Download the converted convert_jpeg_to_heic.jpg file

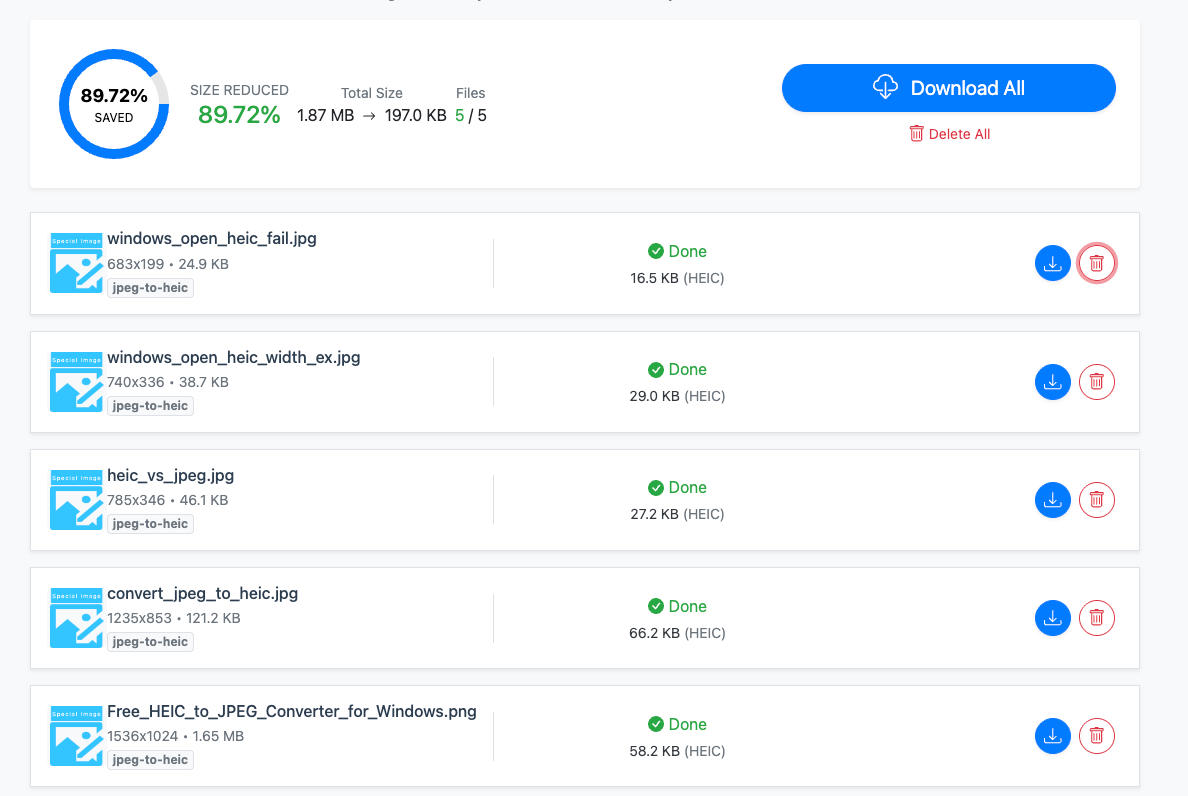coord(1052,618)
